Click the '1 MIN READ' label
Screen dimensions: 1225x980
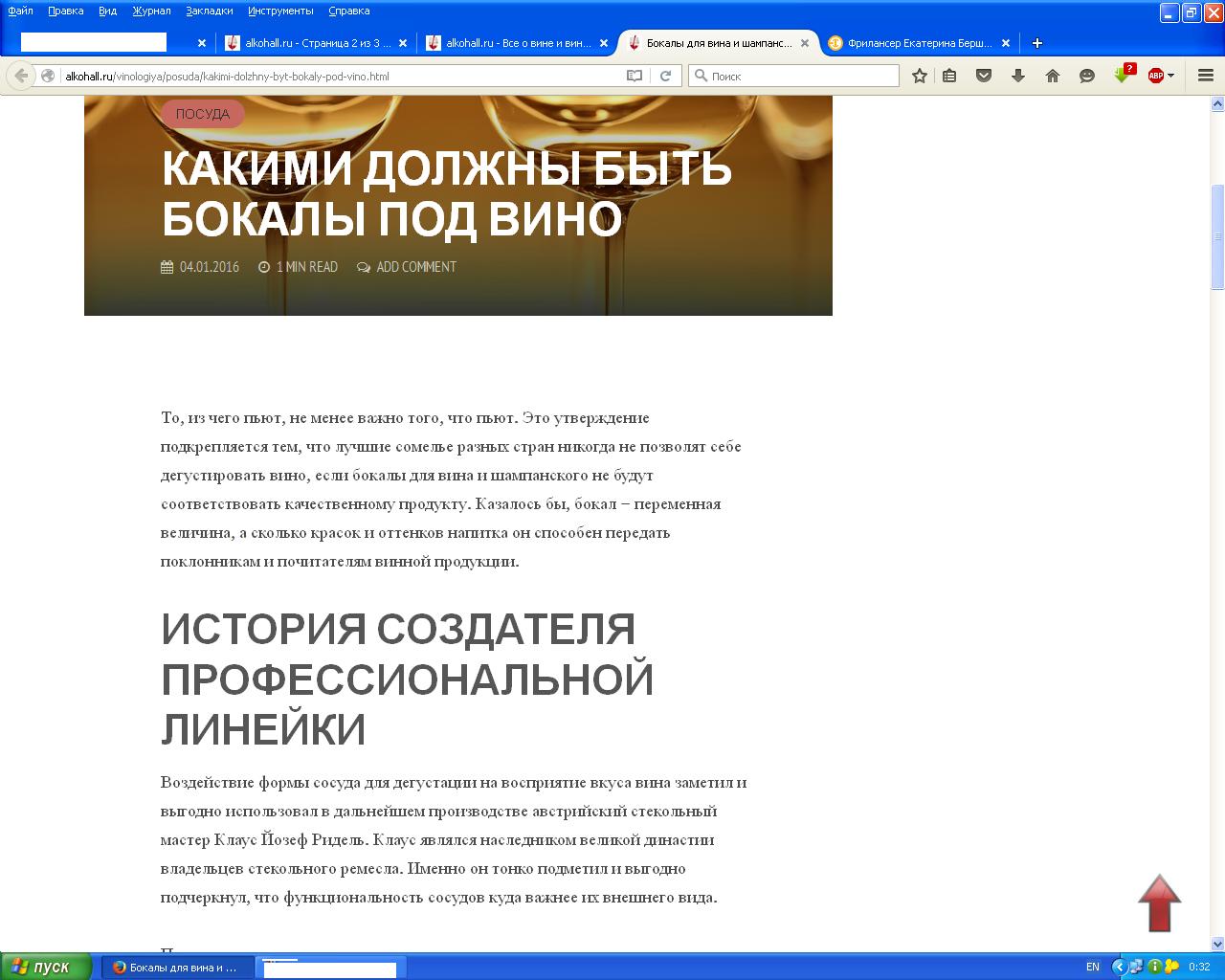click(x=307, y=267)
